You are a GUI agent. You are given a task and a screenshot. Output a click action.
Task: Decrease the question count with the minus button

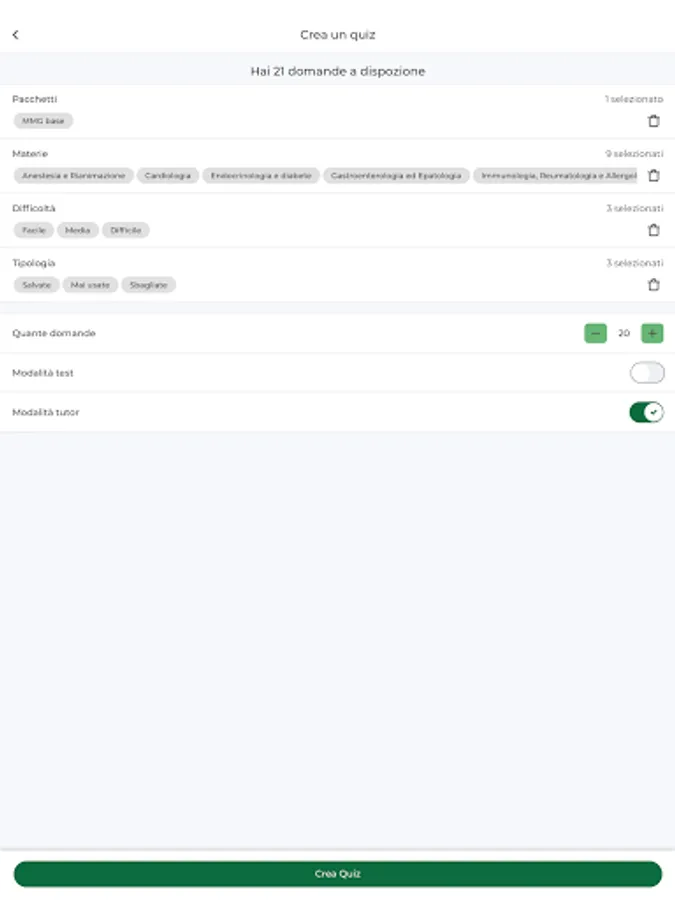tap(595, 333)
